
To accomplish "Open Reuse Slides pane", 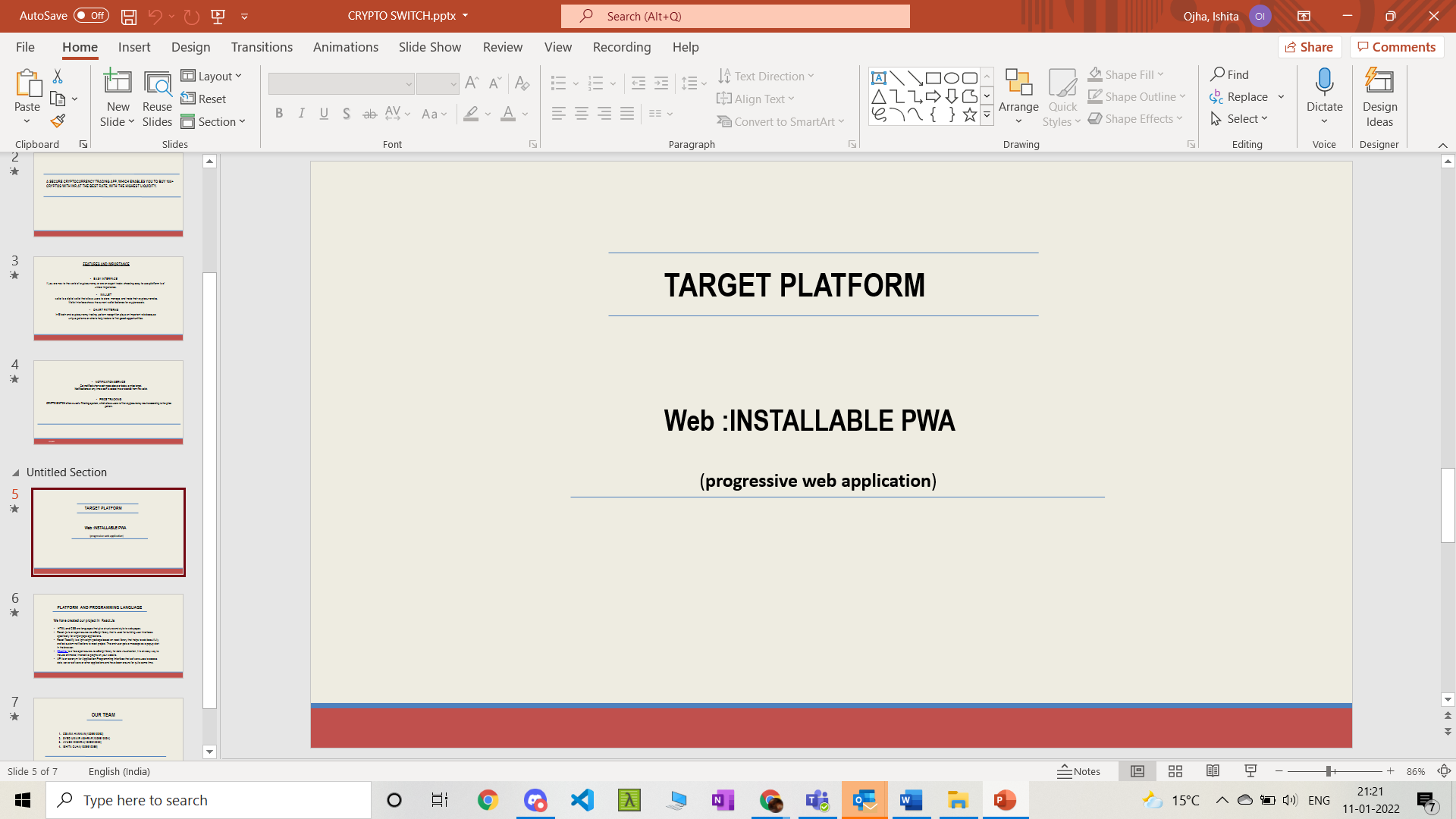I will [157, 99].
